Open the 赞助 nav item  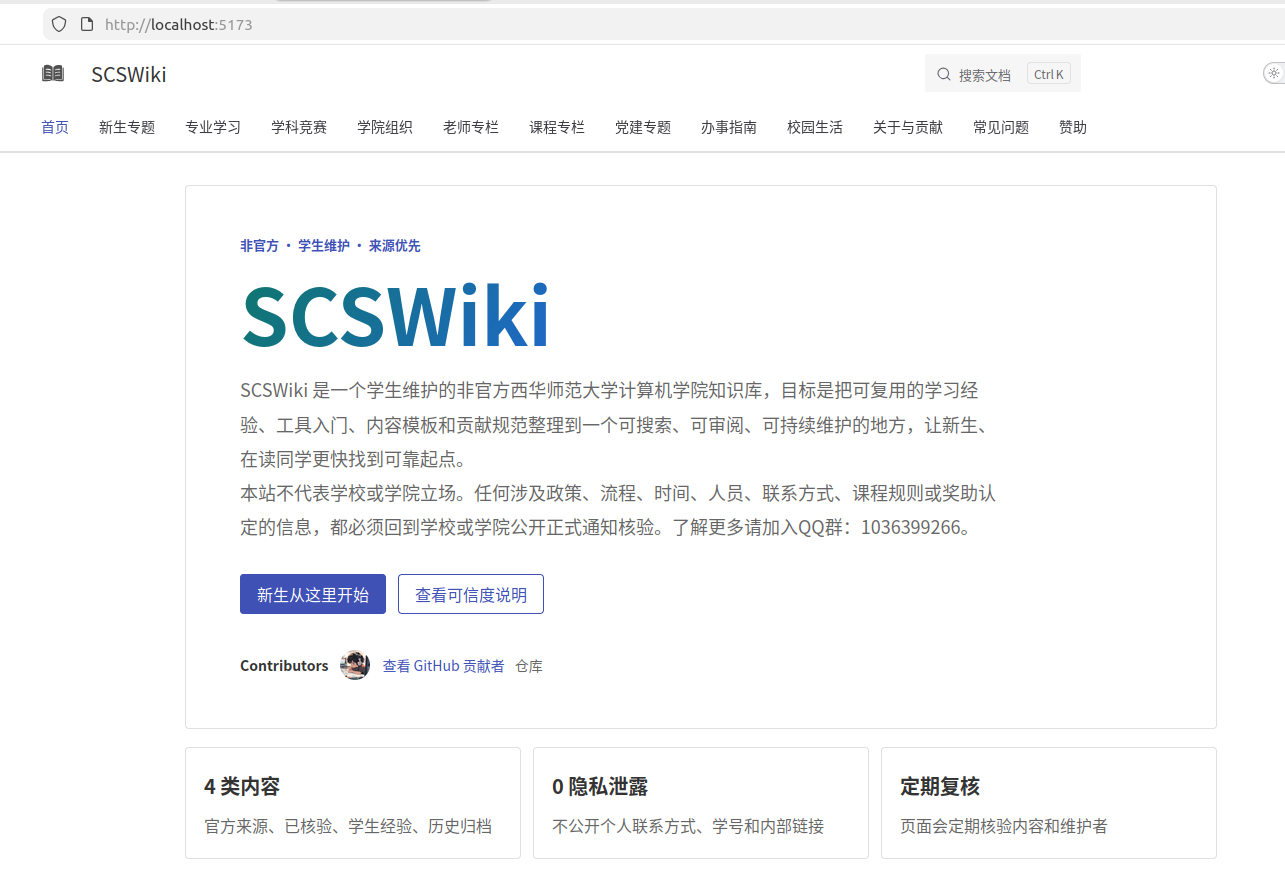pyautogui.click(x=1073, y=127)
